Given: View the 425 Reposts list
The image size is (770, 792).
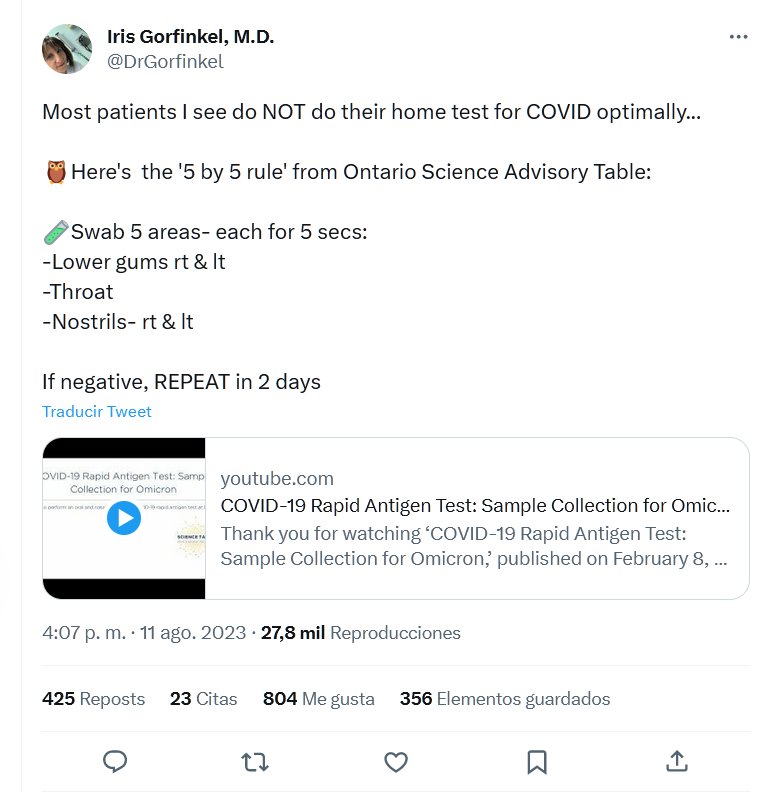Looking at the screenshot, I should tap(93, 699).
